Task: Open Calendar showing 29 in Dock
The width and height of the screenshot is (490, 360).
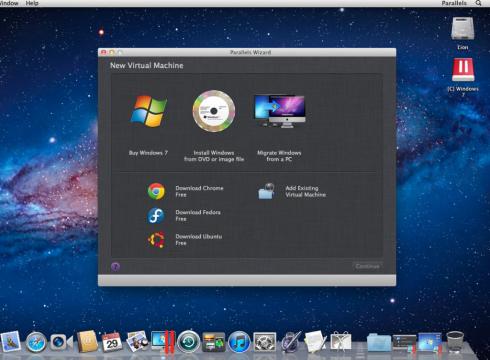Action: coord(112,341)
